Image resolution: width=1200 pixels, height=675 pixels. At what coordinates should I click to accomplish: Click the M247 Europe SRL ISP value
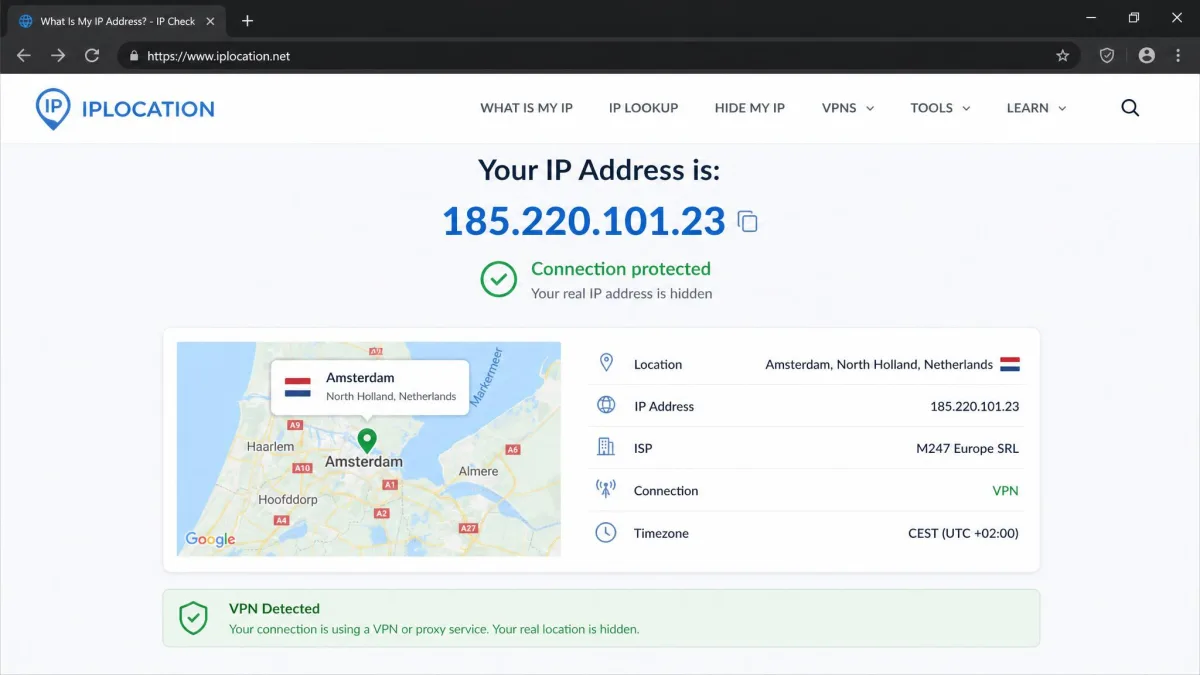(967, 448)
